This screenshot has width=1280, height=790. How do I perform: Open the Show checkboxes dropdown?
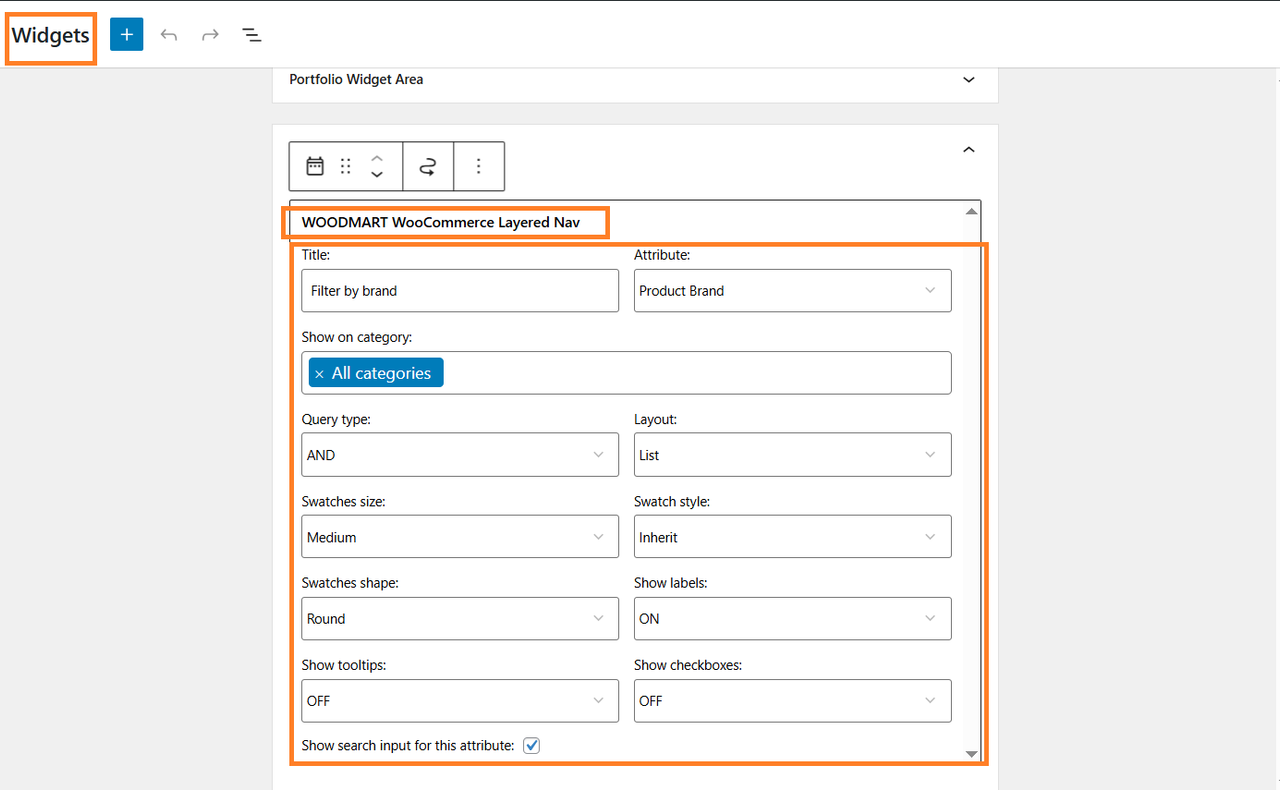pyautogui.click(x=793, y=701)
